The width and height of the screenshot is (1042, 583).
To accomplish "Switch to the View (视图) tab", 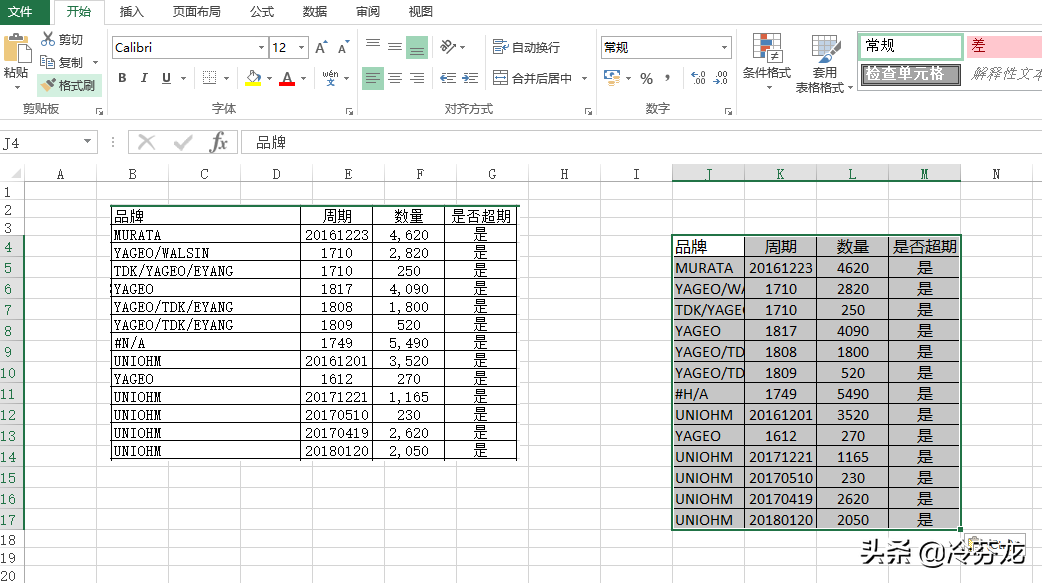I will click(420, 11).
